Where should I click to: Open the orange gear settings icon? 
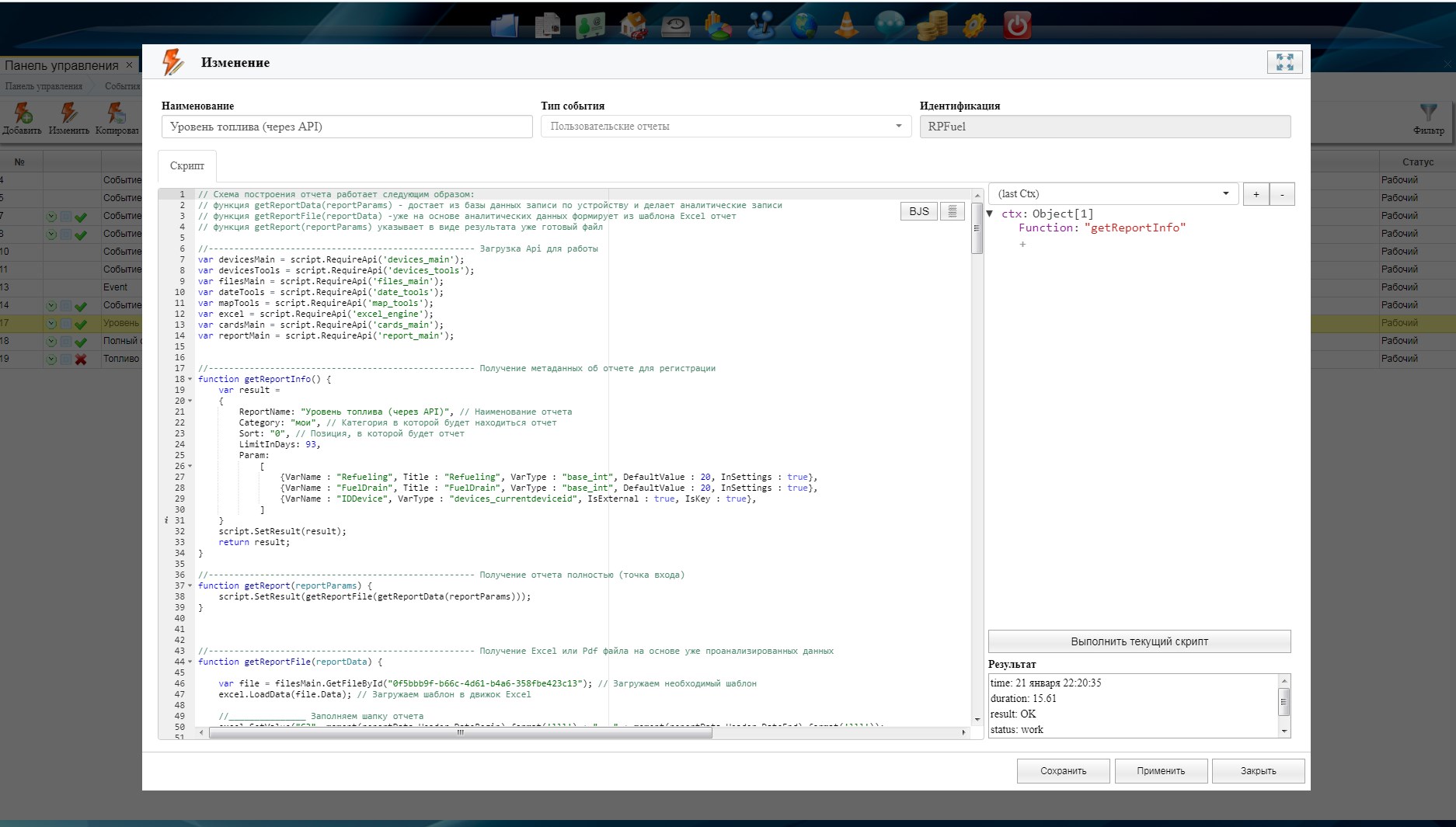coord(974,26)
